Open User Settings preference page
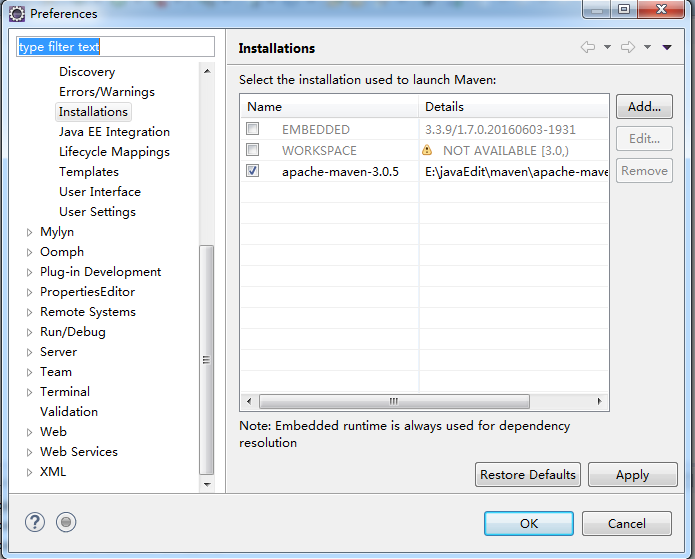 pyautogui.click(x=97, y=211)
